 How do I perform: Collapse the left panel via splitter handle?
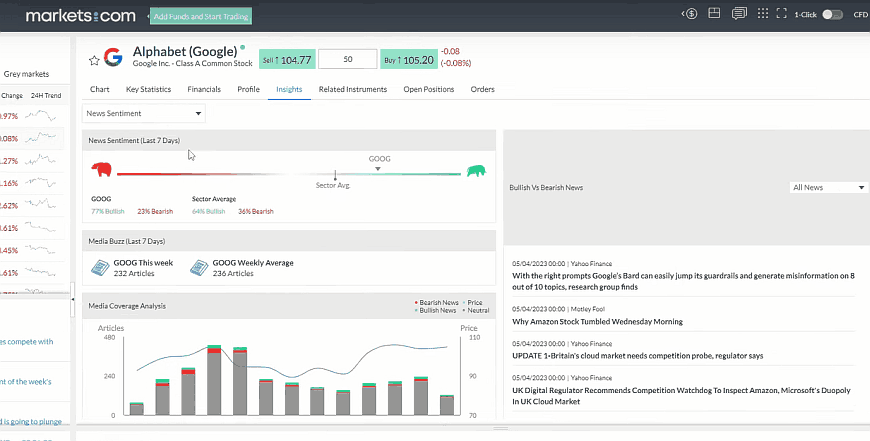73,297
